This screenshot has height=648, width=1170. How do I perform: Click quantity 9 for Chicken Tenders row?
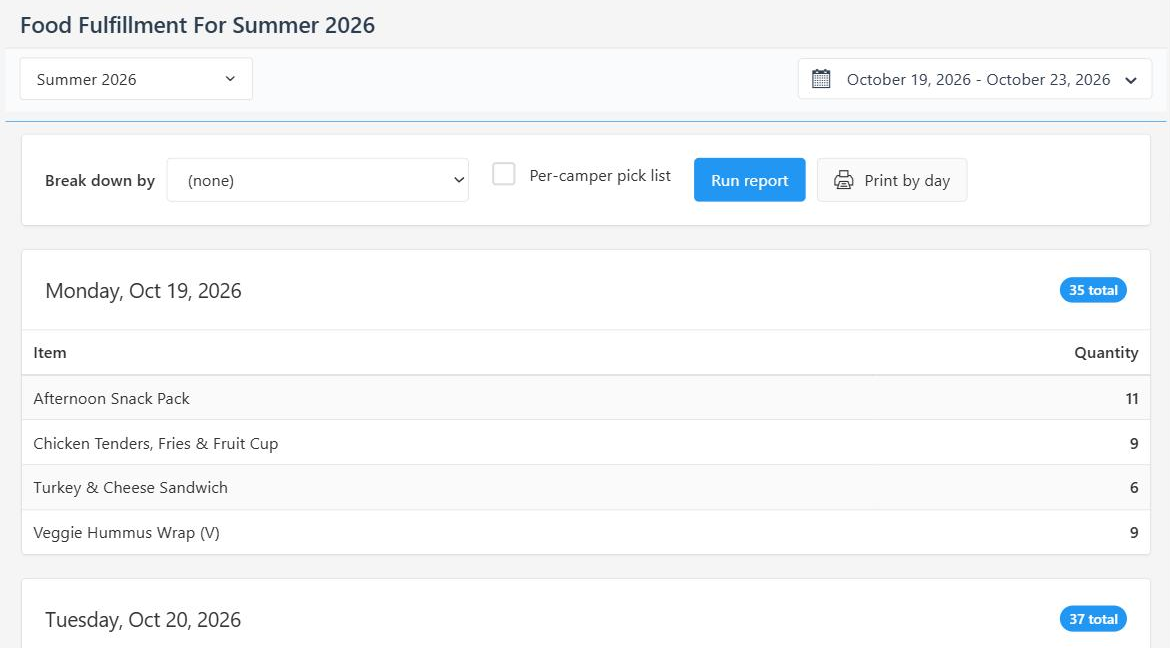pos(1134,443)
